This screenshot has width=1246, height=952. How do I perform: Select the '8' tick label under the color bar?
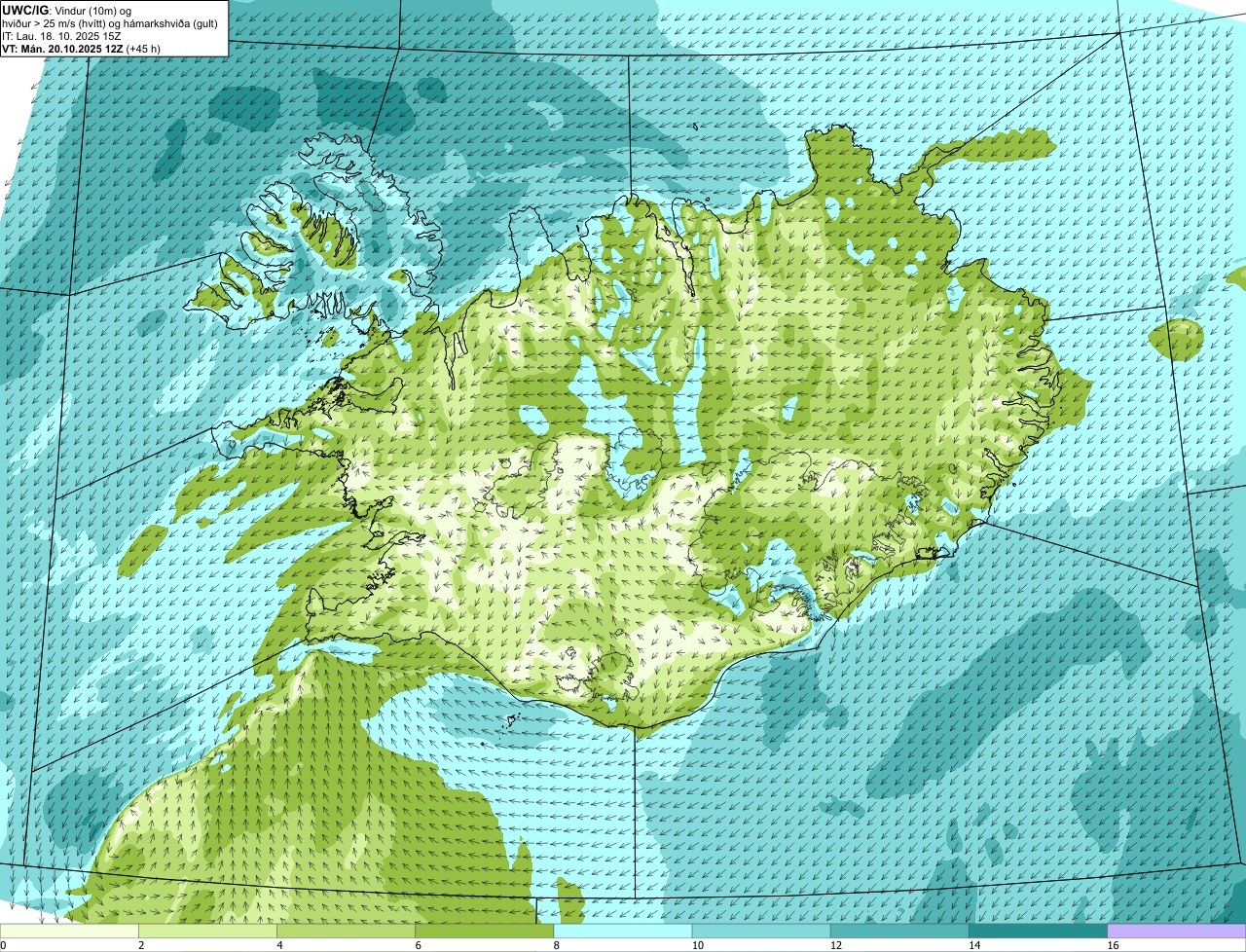pos(557,945)
